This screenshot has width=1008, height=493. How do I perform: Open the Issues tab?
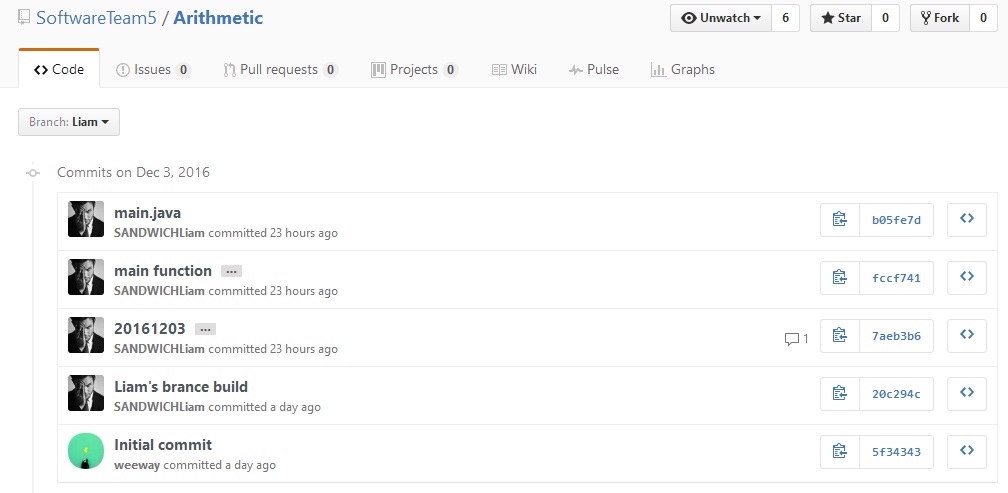(x=153, y=69)
